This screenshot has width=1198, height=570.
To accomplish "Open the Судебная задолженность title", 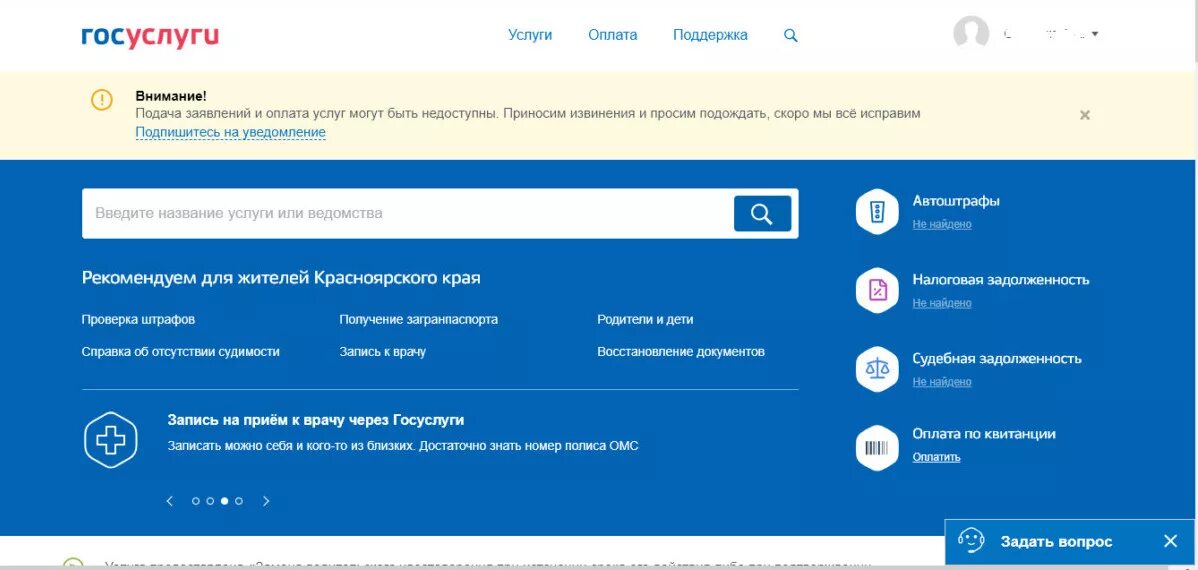I will tap(997, 358).
